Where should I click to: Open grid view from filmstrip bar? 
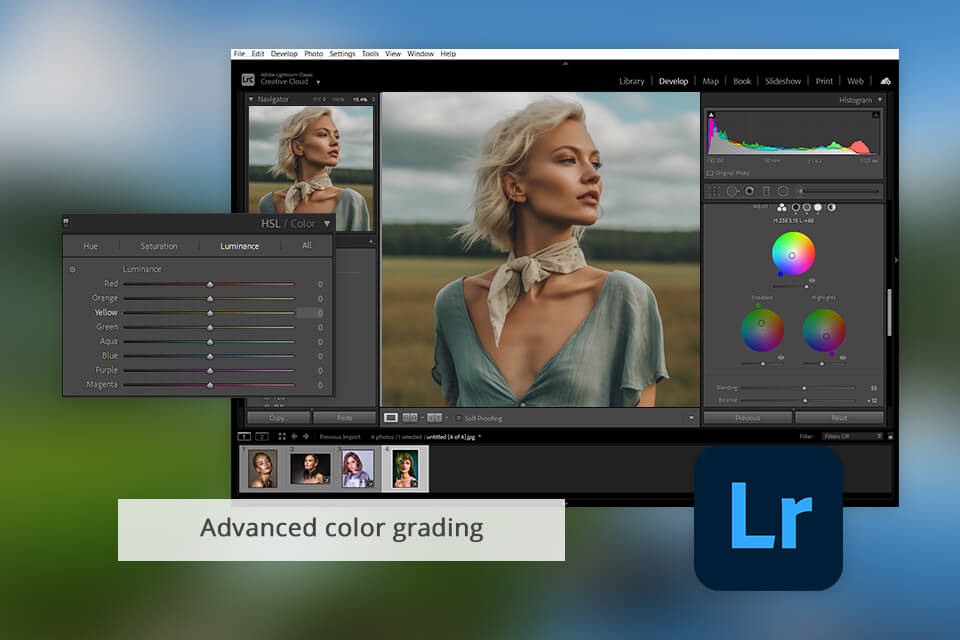tap(282, 437)
